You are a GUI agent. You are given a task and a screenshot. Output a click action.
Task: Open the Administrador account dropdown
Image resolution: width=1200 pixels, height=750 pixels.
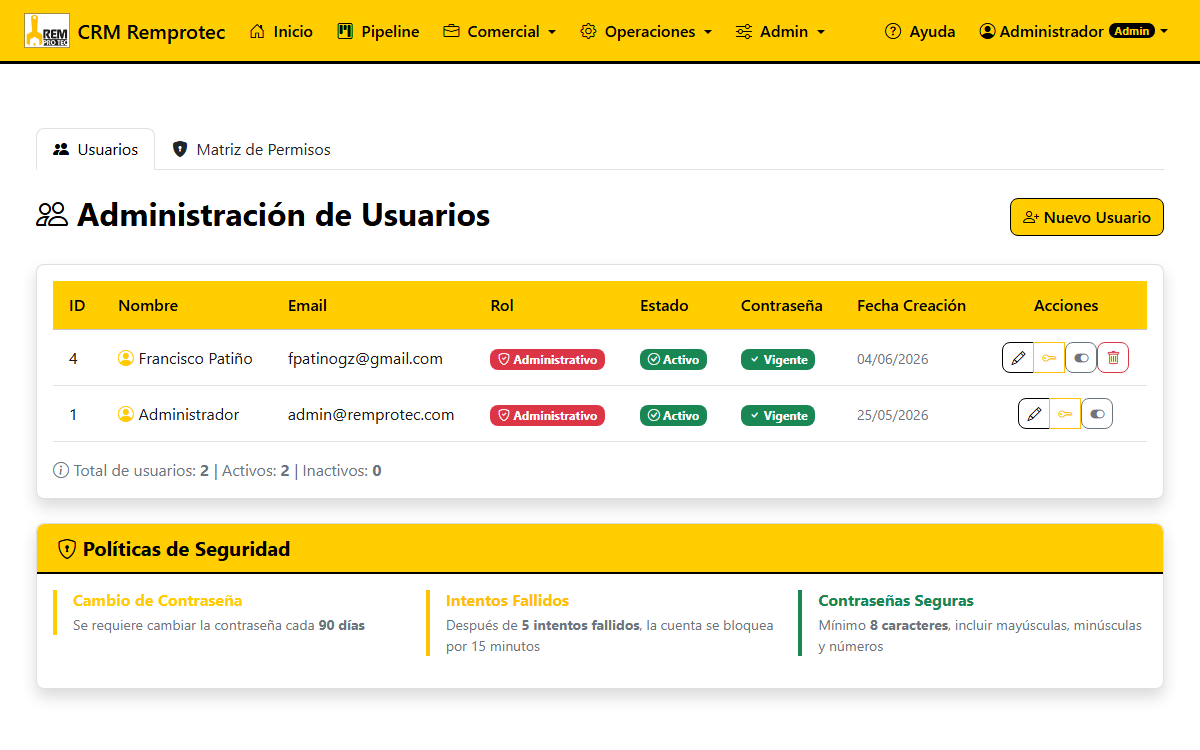(1074, 32)
